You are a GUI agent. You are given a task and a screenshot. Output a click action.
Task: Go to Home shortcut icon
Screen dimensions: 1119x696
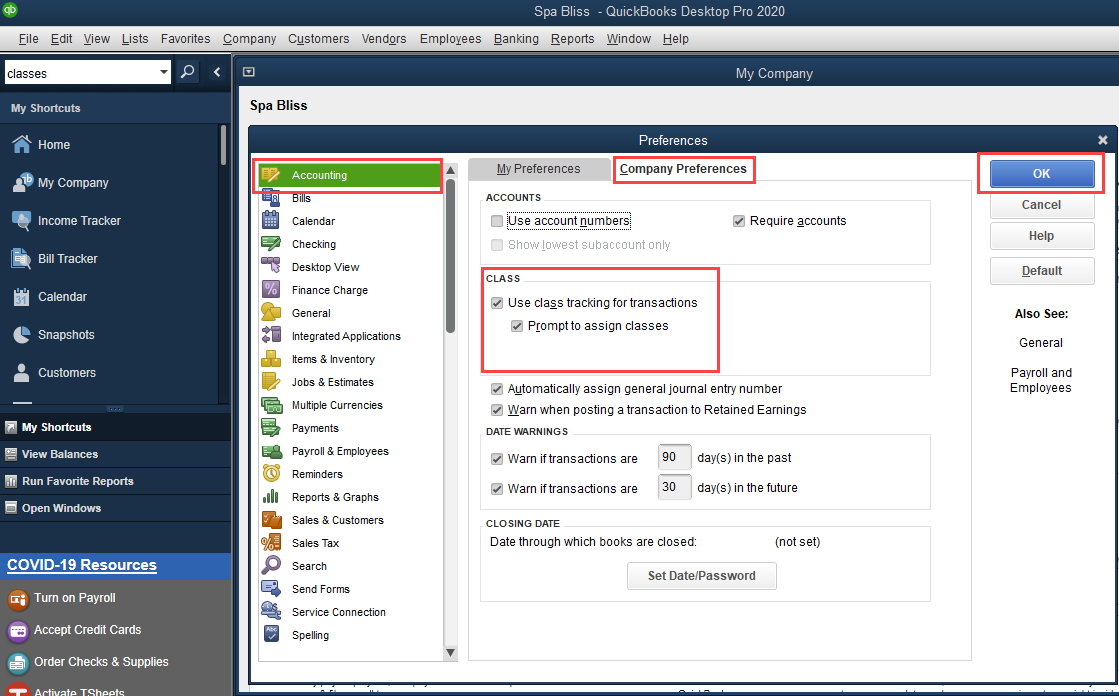[21, 144]
